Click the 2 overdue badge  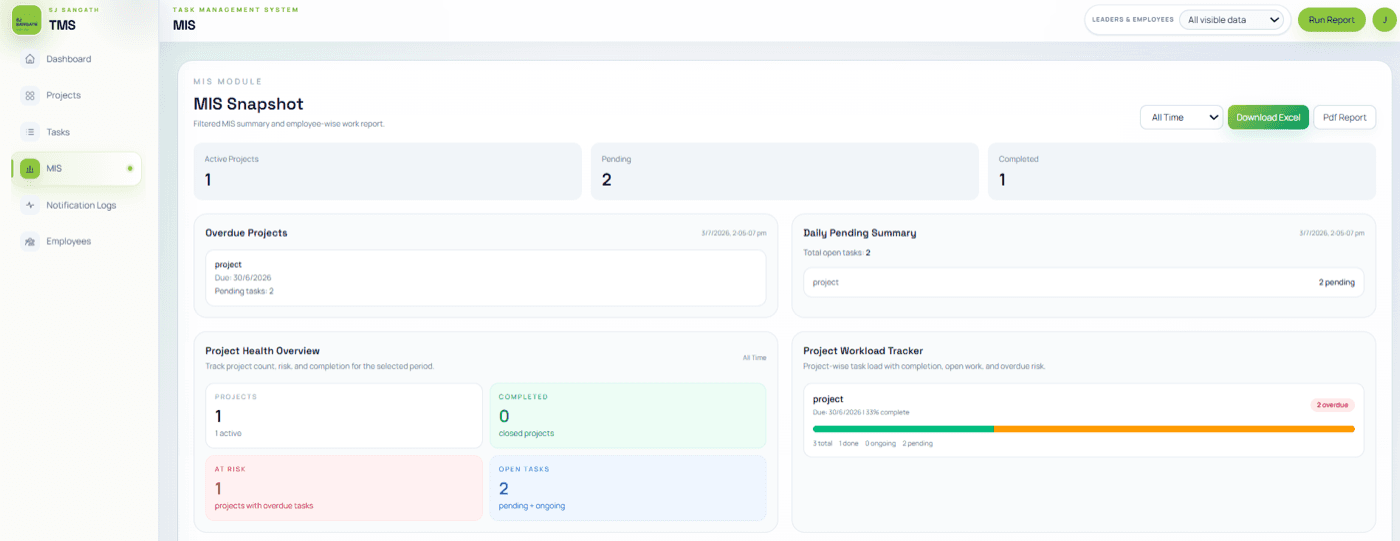pos(1332,405)
